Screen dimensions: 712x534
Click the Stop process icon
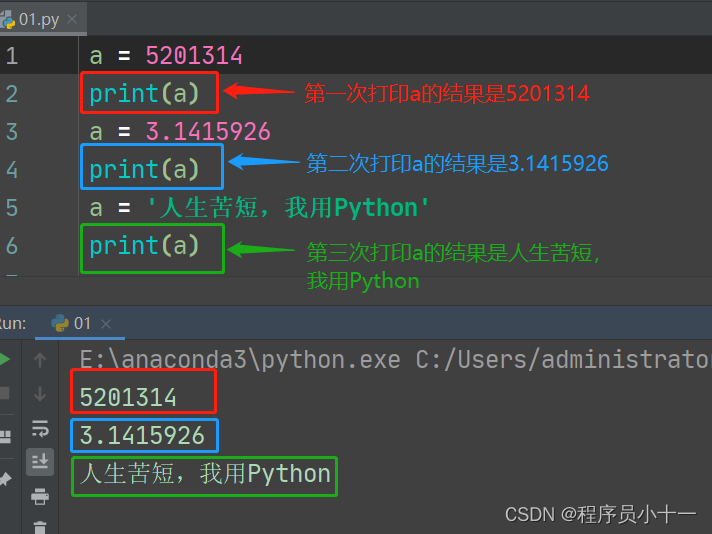click(5, 393)
